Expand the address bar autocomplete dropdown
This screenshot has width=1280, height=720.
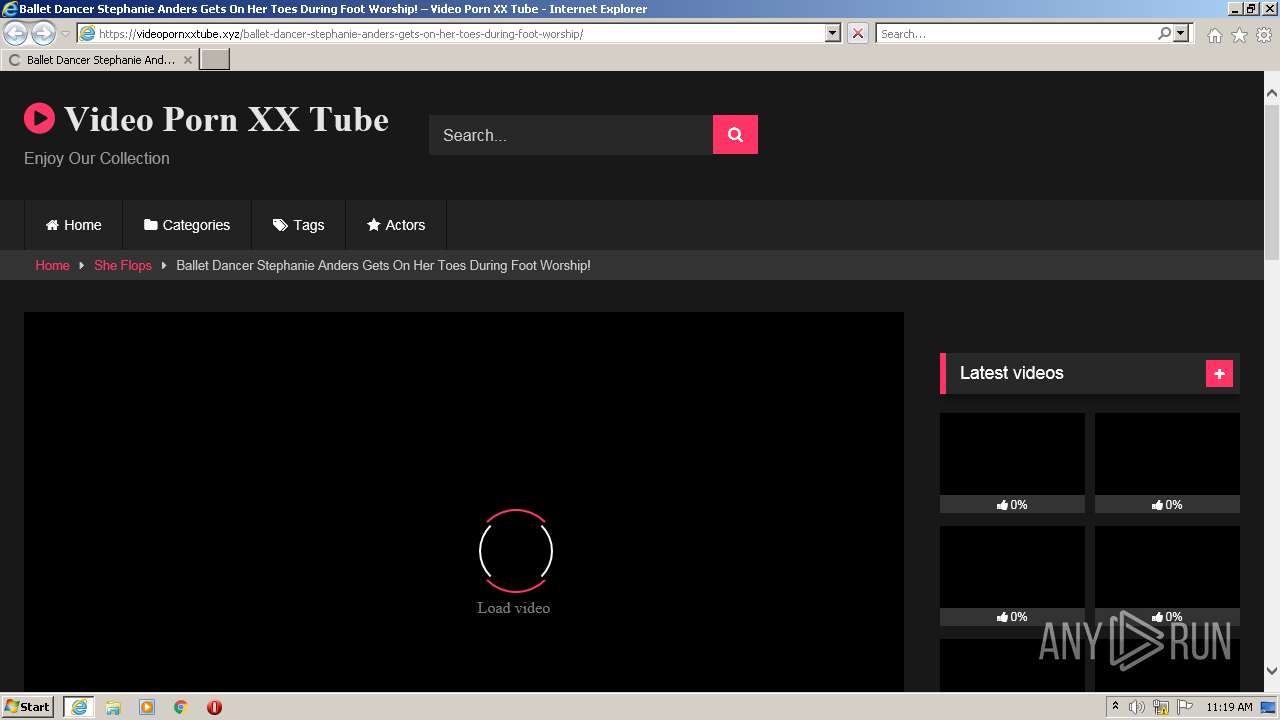(x=833, y=33)
